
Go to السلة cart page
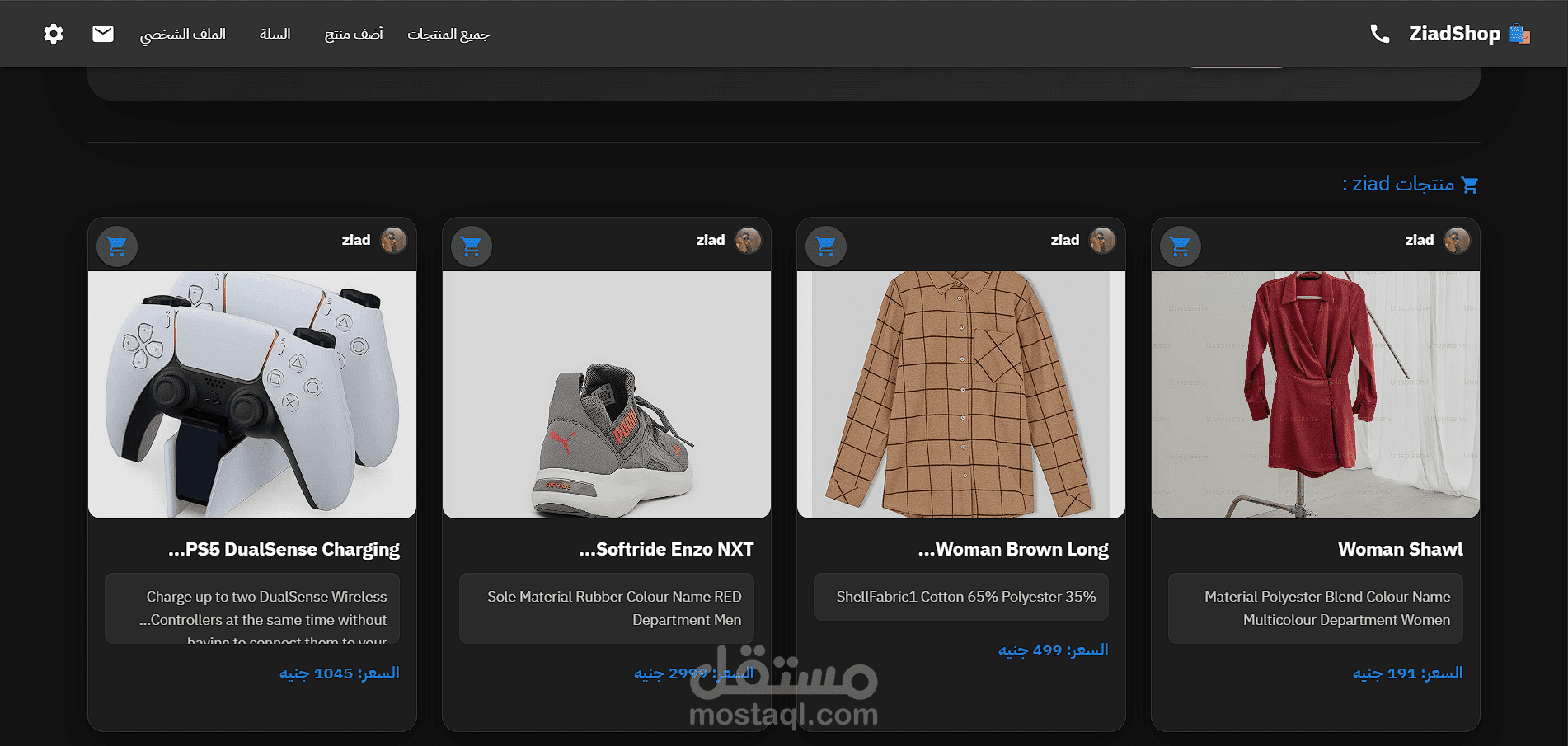[x=275, y=34]
